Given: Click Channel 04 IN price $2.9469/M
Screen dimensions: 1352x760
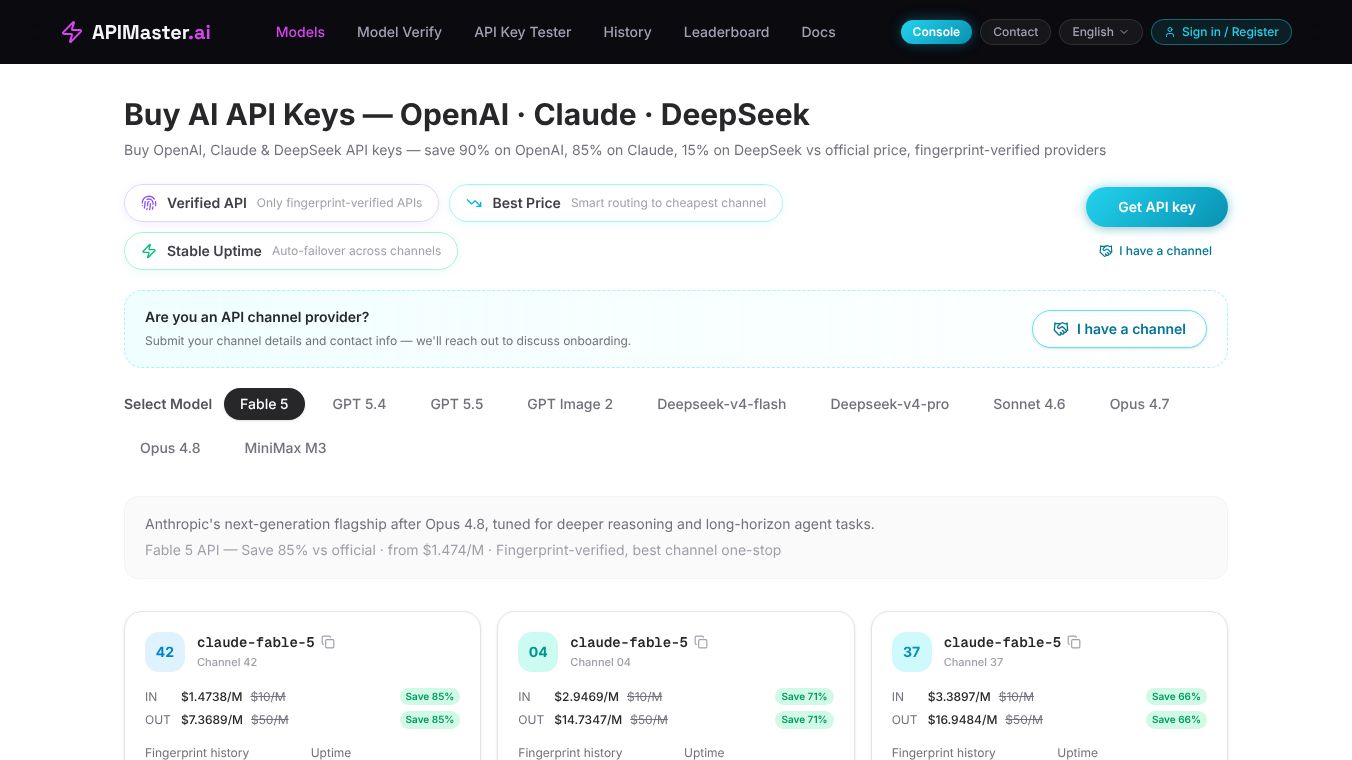Looking at the screenshot, I should point(586,696).
